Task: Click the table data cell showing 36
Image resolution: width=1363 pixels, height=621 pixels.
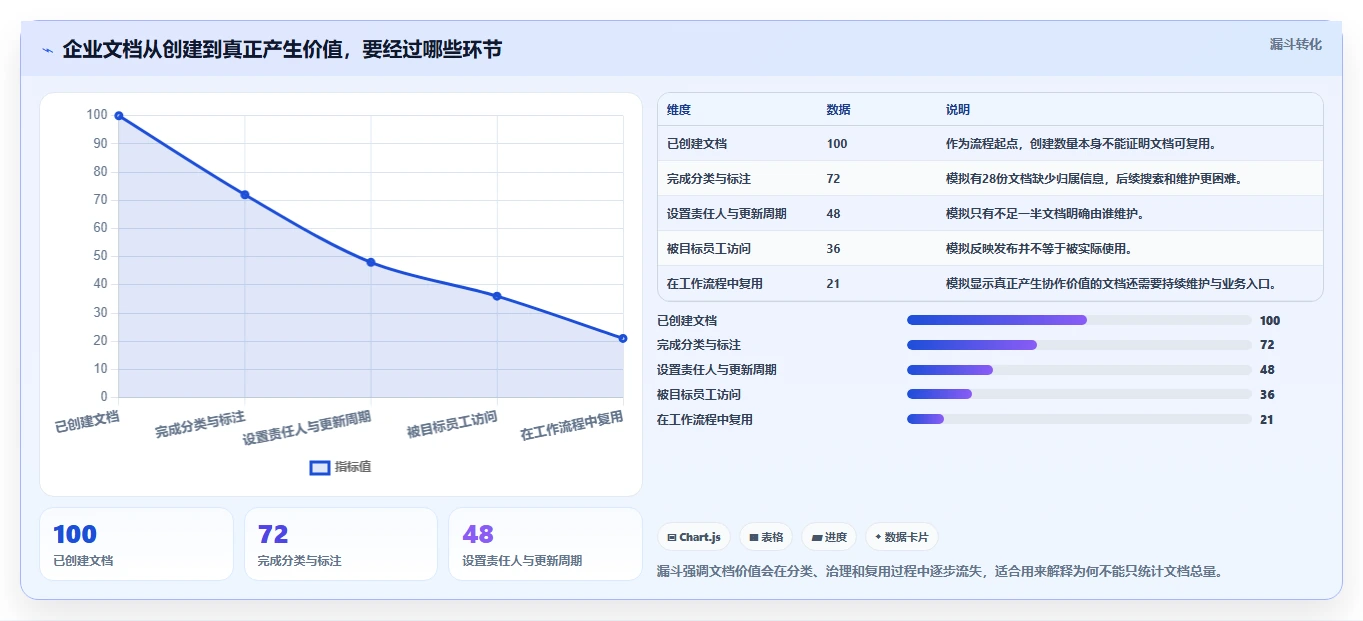Action: tap(834, 249)
